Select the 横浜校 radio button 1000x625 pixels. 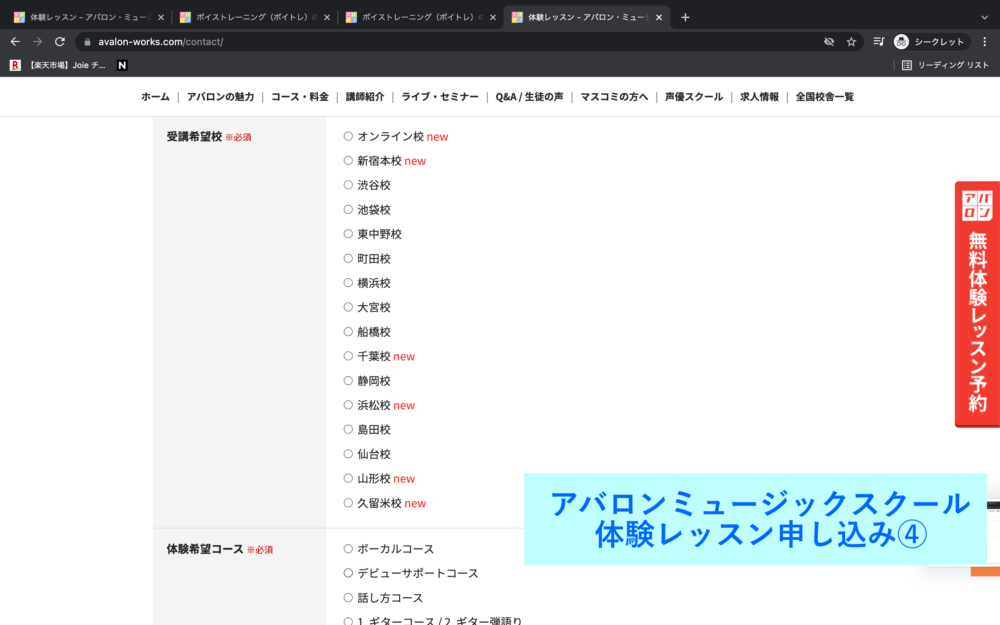(x=348, y=283)
